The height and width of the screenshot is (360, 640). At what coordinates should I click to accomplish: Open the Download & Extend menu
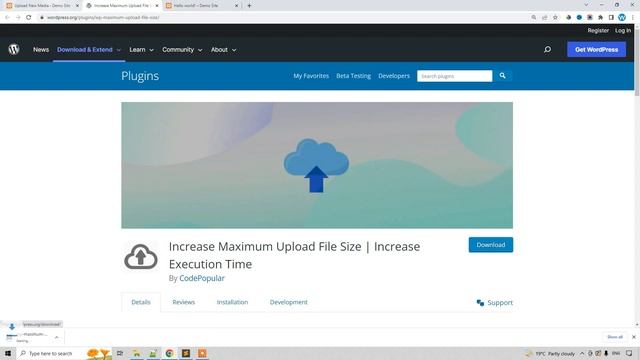pos(84,49)
